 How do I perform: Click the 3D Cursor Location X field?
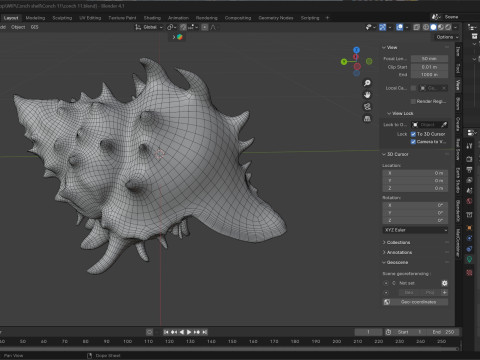pyautogui.click(x=415, y=173)
